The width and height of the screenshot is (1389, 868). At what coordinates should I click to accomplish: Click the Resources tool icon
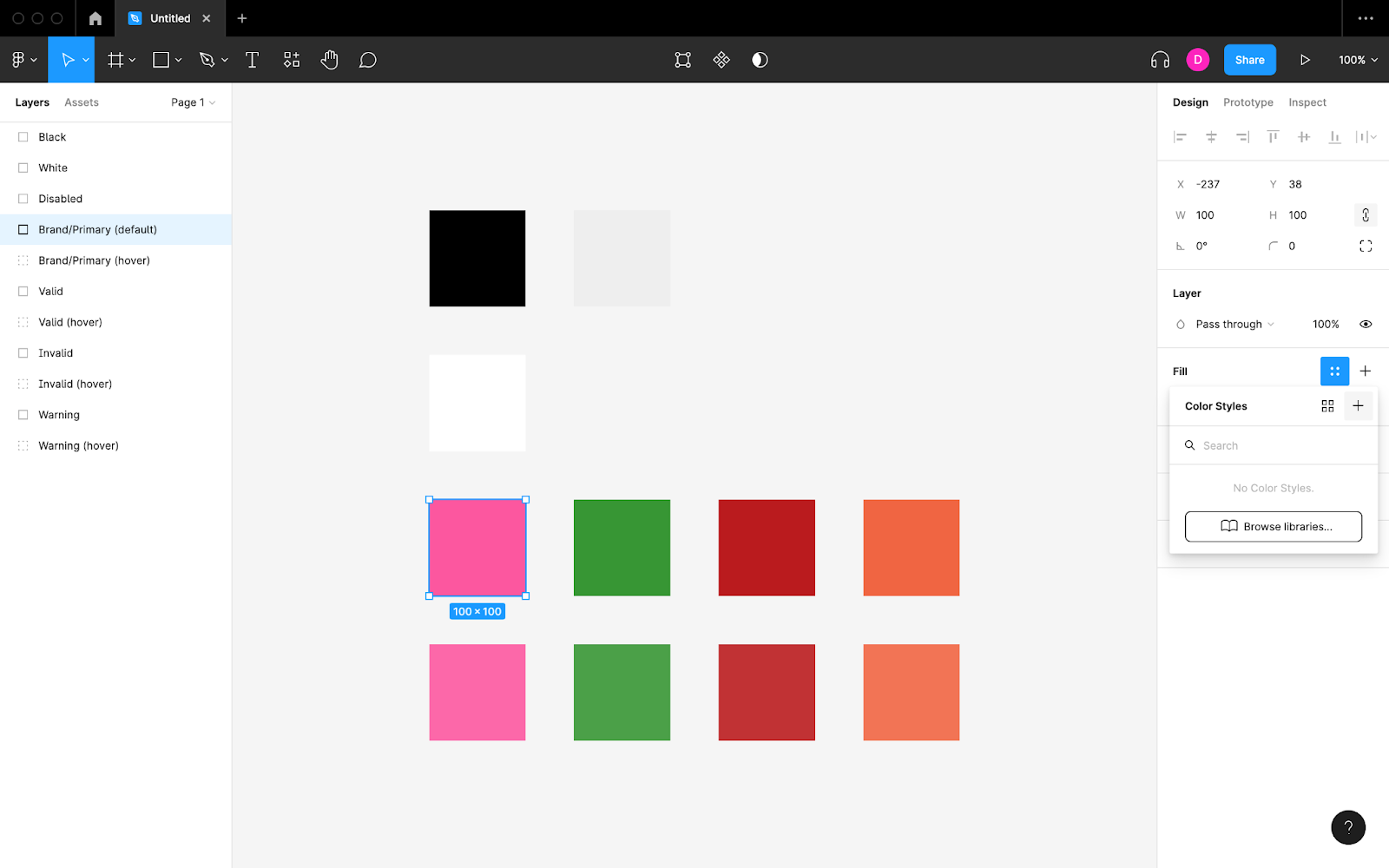(x=292, y=60)
